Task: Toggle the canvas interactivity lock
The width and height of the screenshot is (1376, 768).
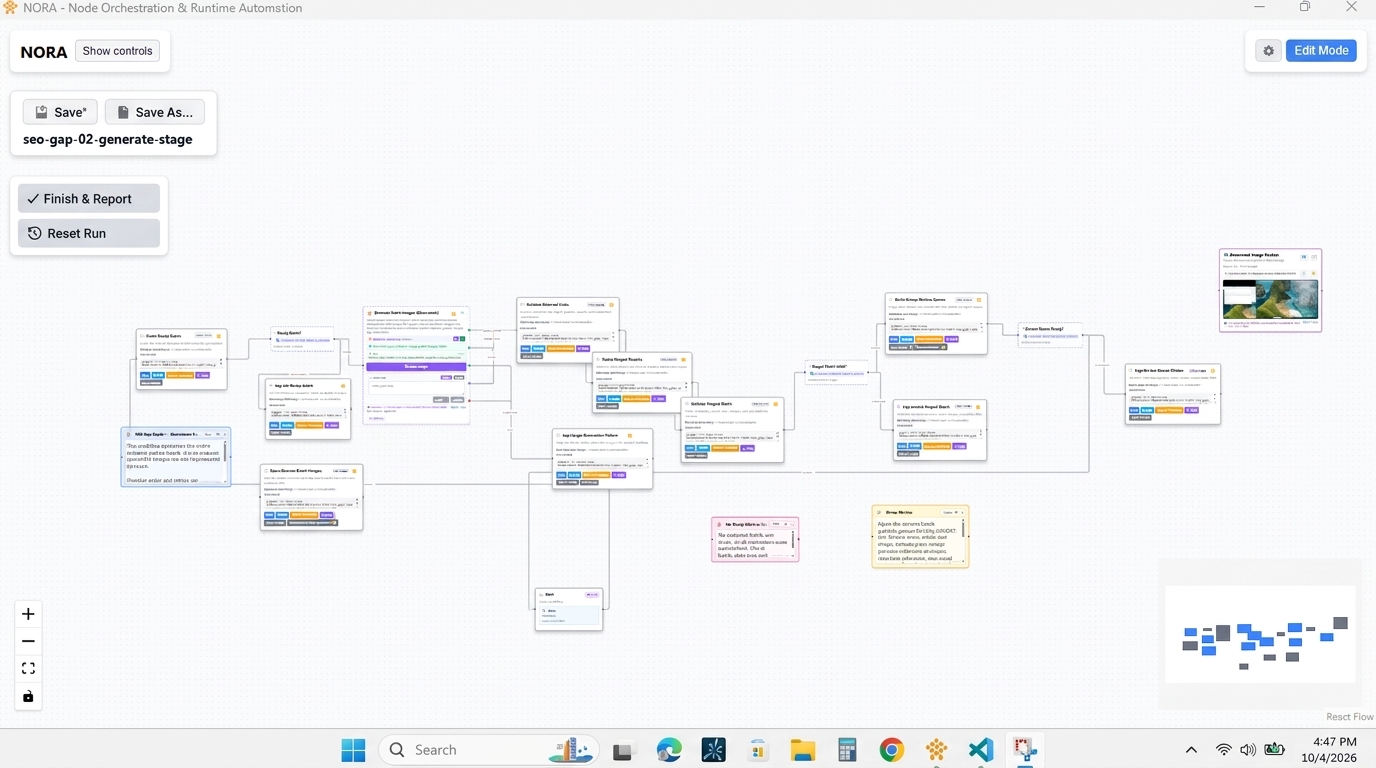Action: (x=28, y=696)
